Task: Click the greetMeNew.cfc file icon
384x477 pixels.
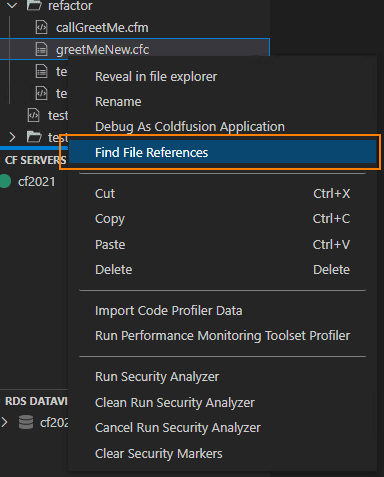Action: coord(41,50)
